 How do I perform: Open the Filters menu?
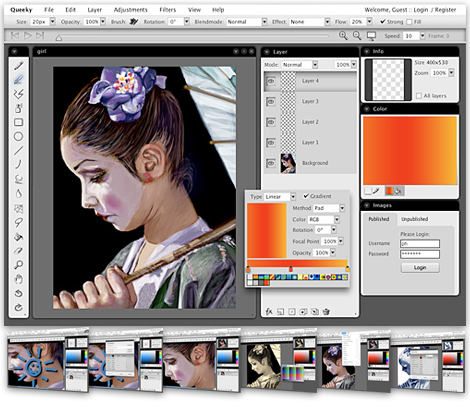[x=167, y=10]
